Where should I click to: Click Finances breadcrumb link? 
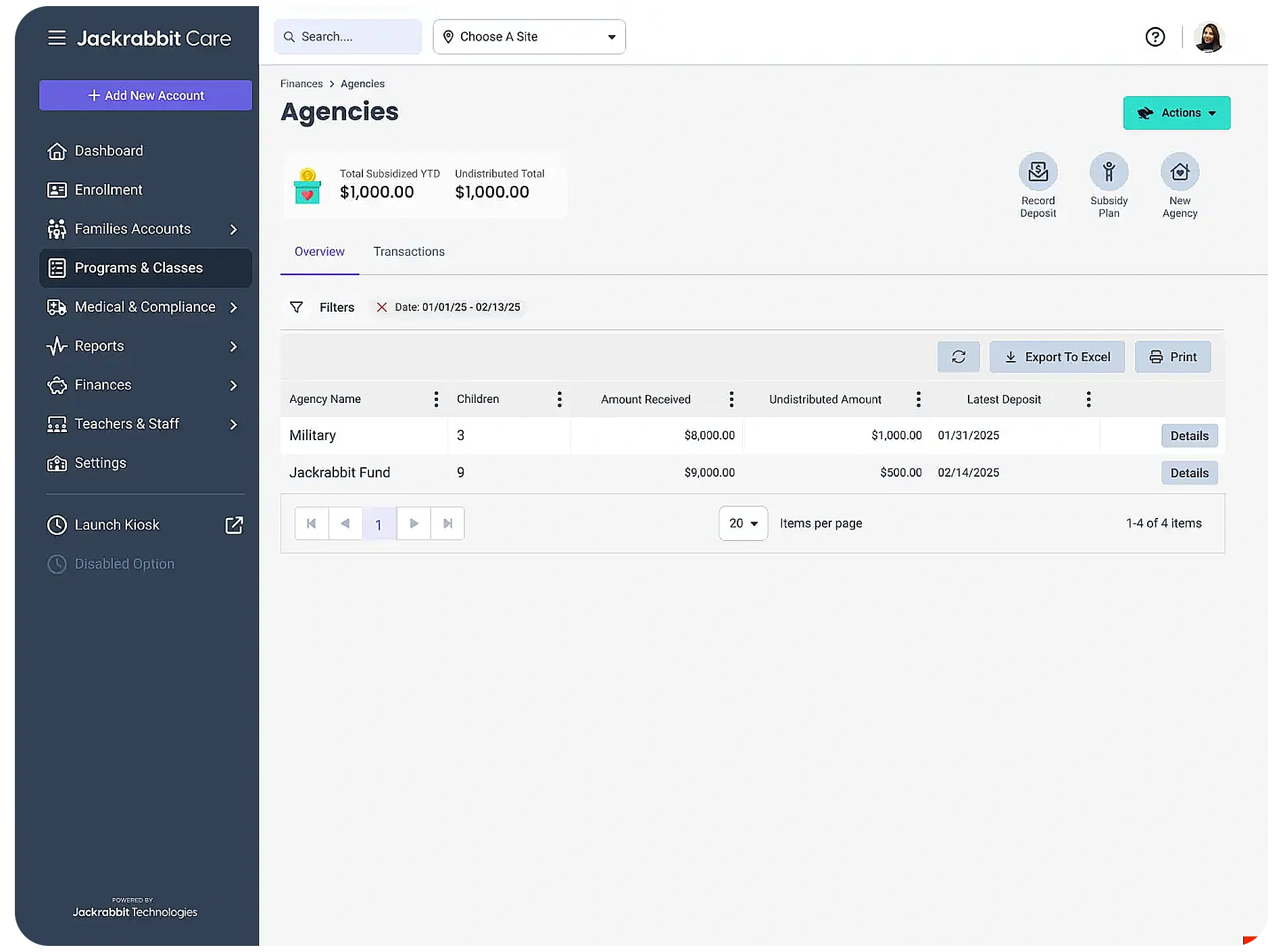pos(301,84)
